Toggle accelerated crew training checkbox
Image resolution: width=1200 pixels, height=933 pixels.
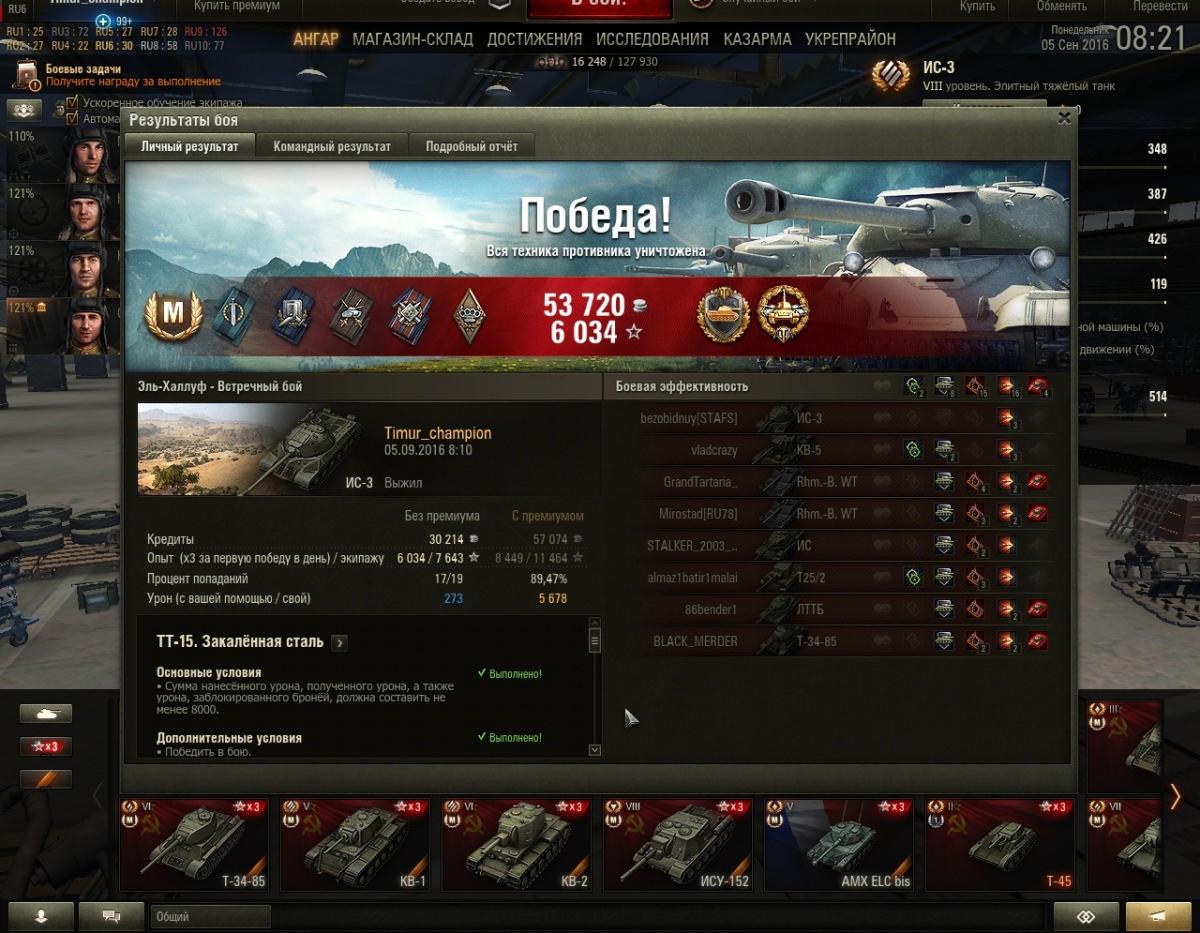click(73, 103)
